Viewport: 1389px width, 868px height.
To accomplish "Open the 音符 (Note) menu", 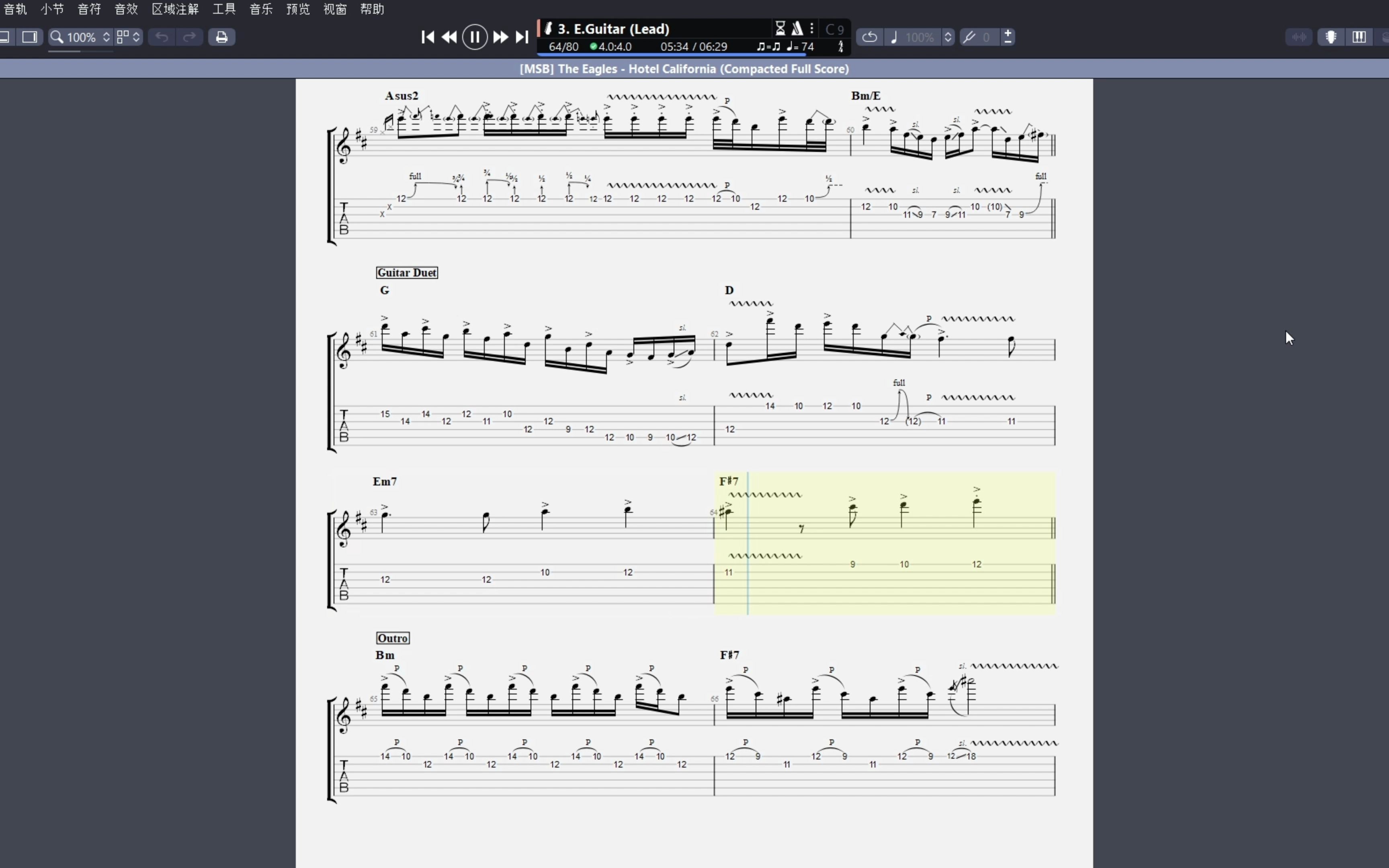I will 89,9.
